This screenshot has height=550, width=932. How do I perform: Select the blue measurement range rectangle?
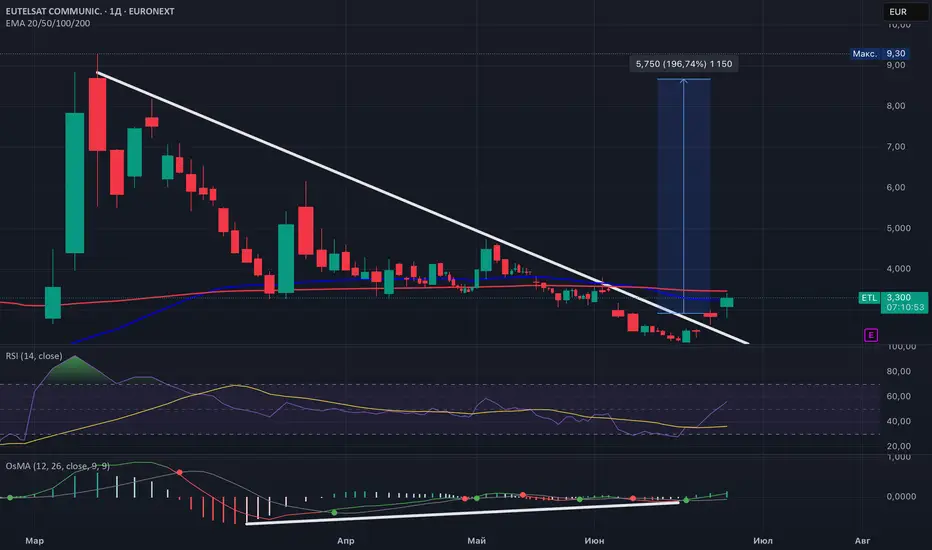[684, 196]
